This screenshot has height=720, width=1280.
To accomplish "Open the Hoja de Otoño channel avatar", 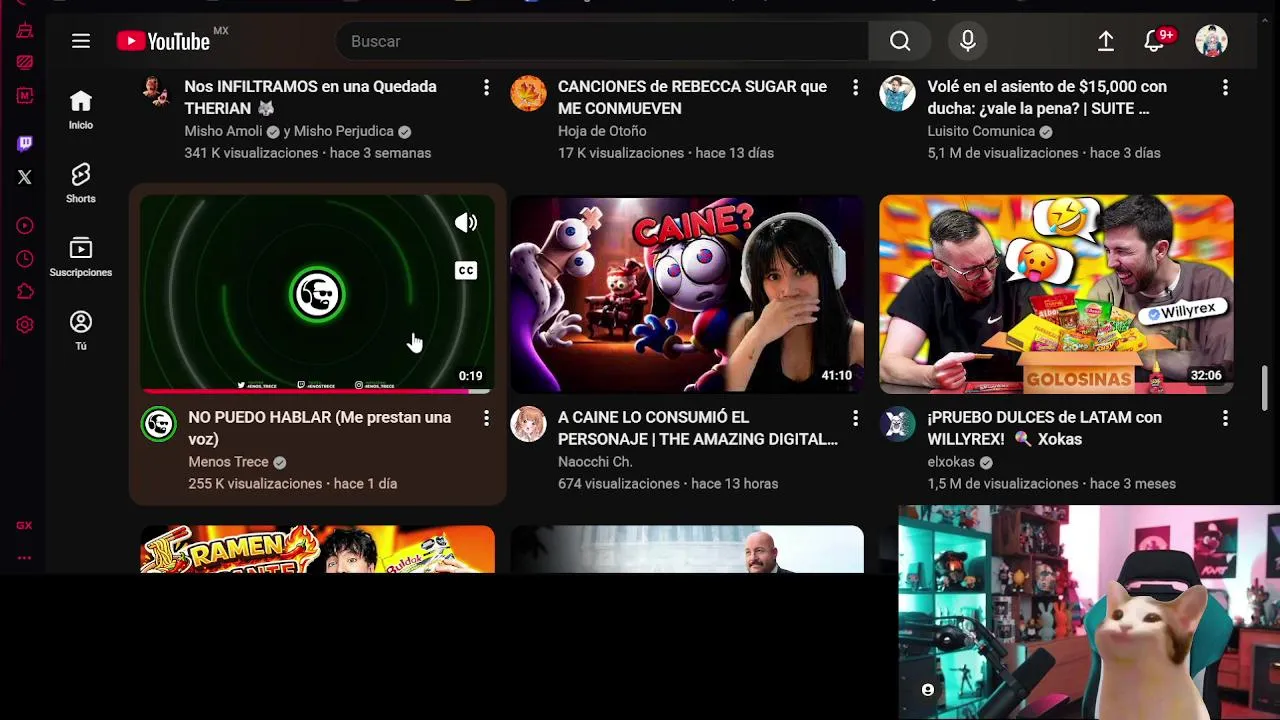I will point(528,93).
